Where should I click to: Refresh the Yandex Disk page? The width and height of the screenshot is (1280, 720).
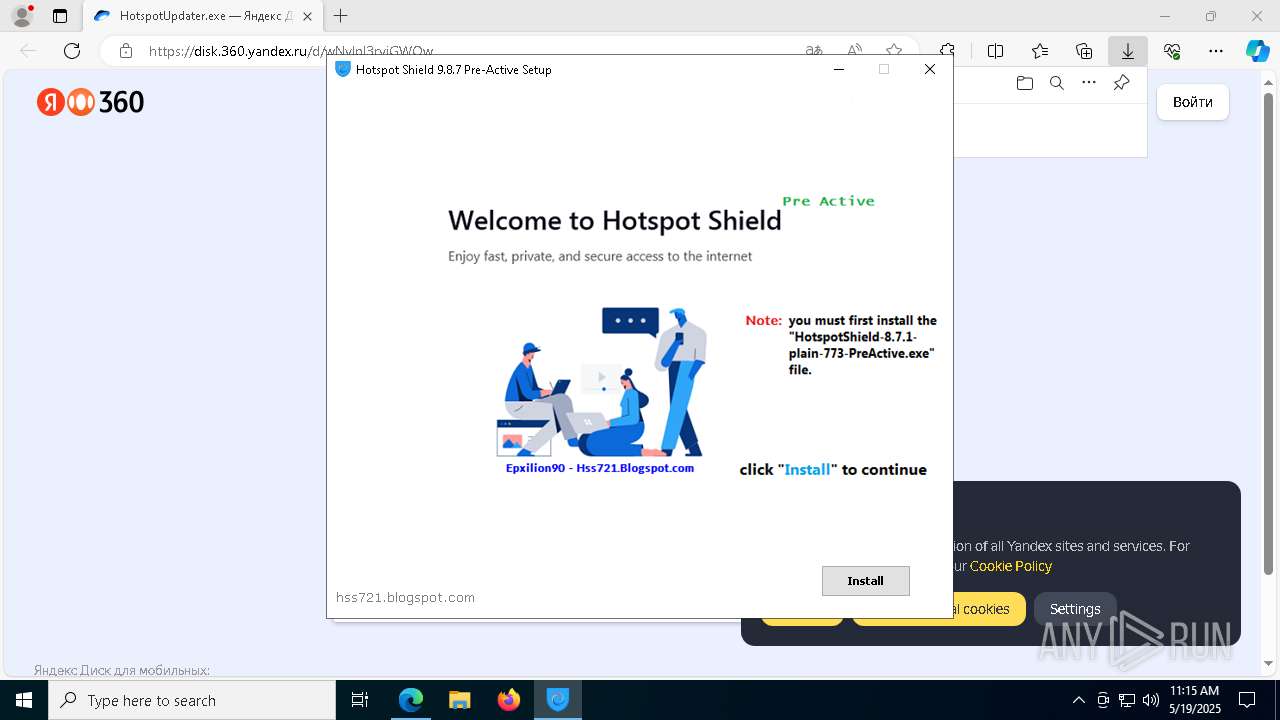tap(72, 51)
